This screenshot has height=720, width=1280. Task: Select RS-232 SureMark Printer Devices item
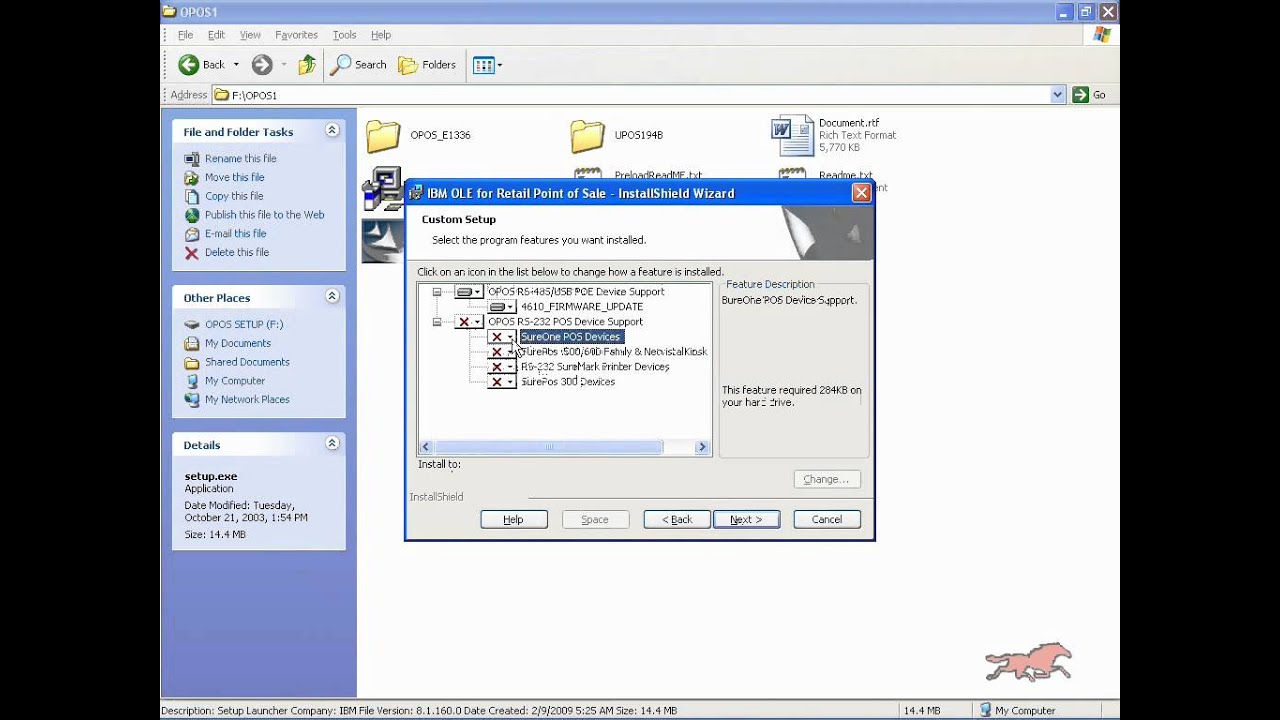[595, 367]
